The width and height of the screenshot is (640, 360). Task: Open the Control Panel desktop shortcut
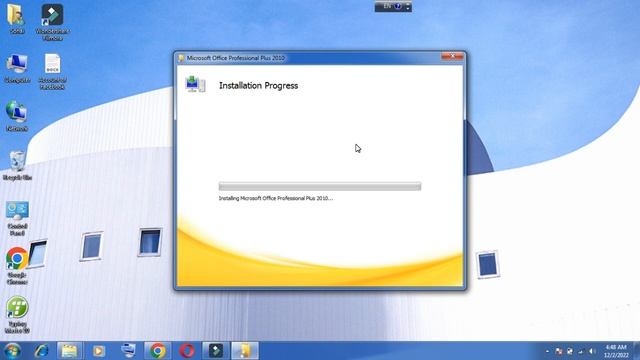click(17, 218)
